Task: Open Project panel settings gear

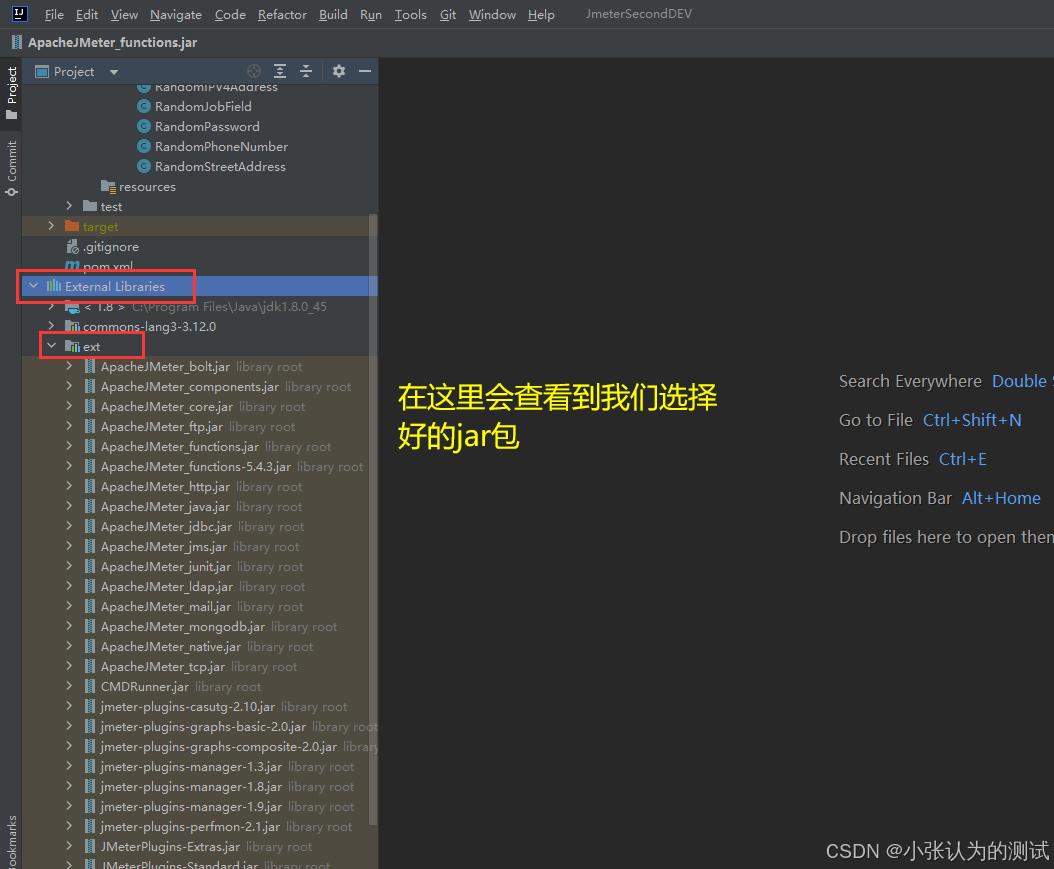Action: point(339,71)
